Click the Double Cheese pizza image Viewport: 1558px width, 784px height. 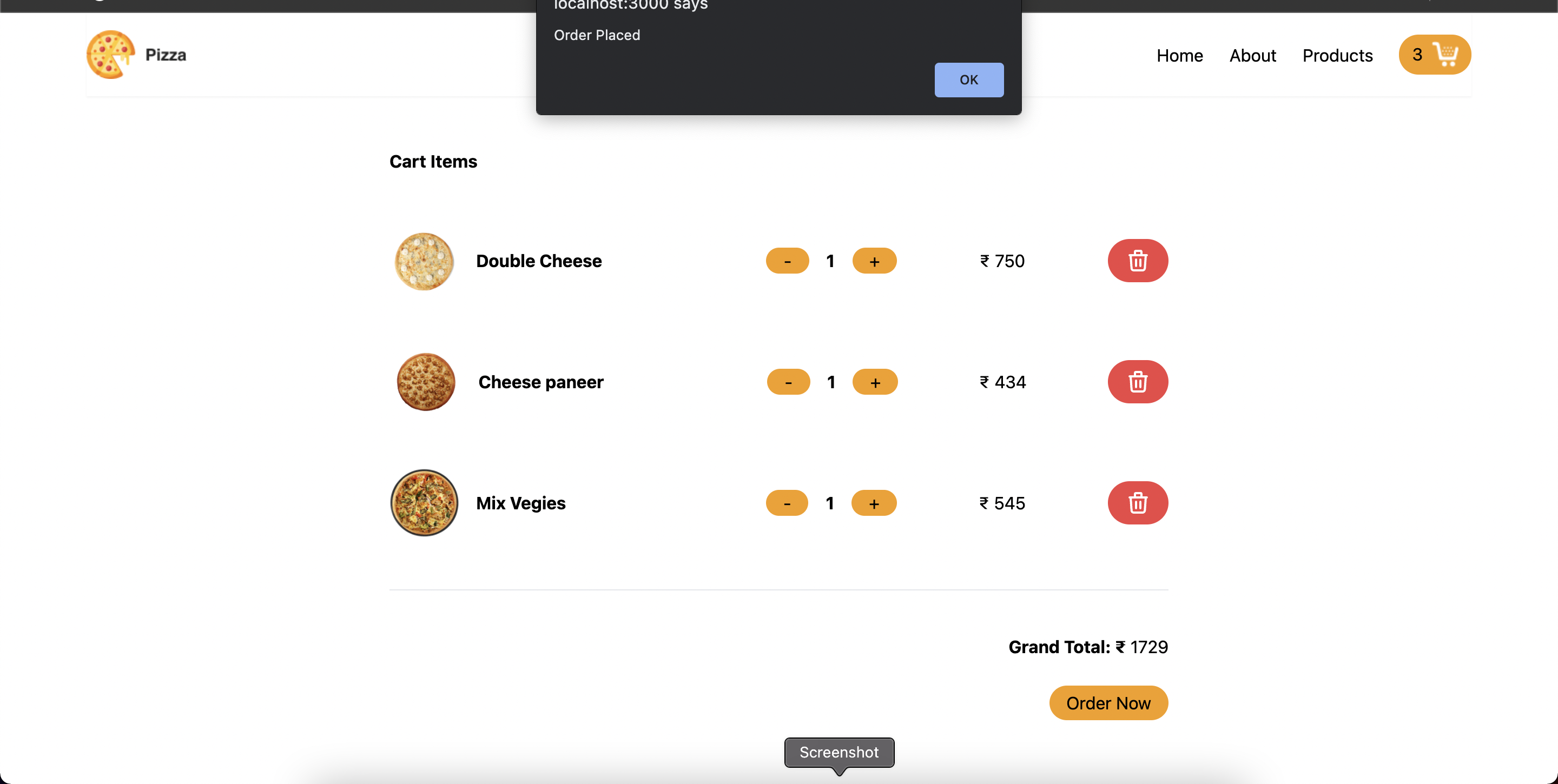[424, 261]
